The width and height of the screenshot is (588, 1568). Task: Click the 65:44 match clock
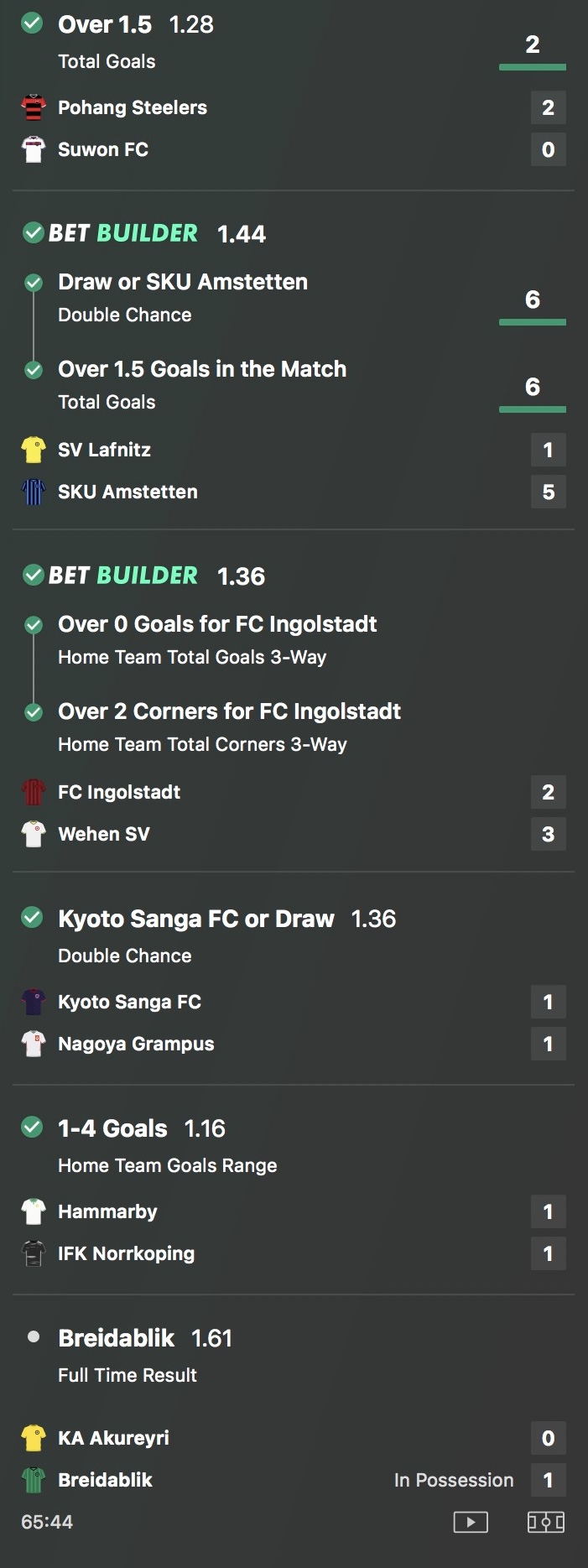pyautogui.click(x=47, y=1522)
